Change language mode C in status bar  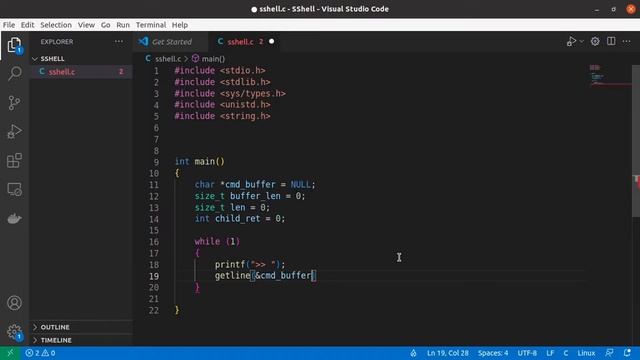pos(566,353)
